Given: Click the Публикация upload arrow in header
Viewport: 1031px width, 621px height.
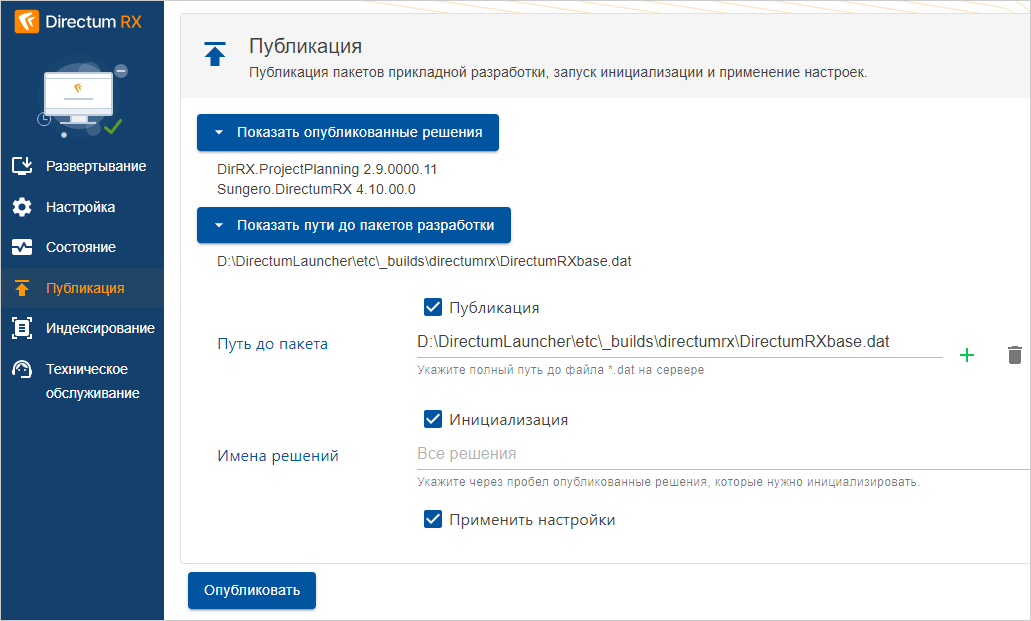Looking at the screenshot, I should (214, 54).
